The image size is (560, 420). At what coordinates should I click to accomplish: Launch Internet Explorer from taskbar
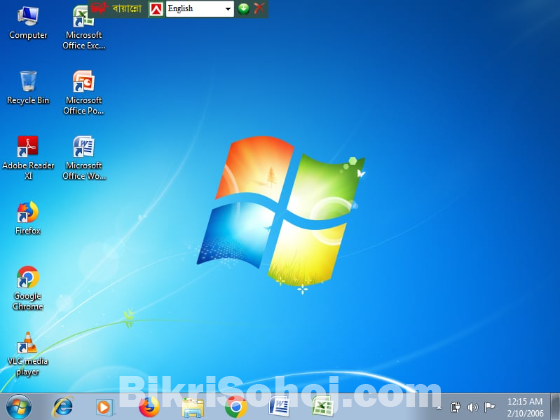click(x=62, y=407)
